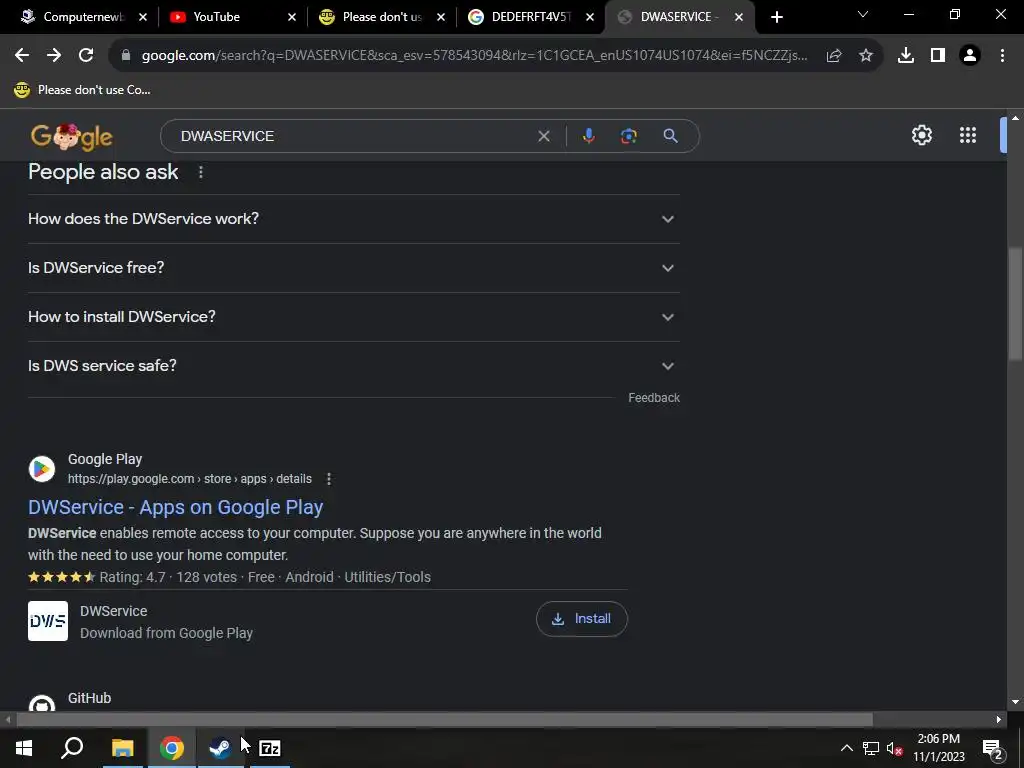
Task: Start voice search with microphone
Action: click(x=588, y=136)
